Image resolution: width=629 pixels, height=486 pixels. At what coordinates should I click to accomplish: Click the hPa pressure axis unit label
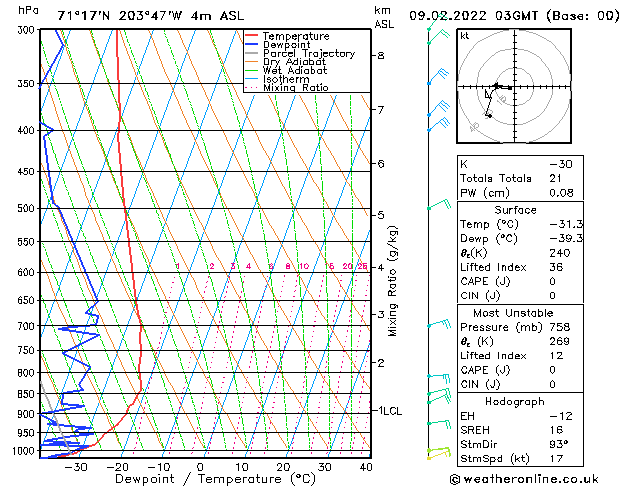click(28, 11)
